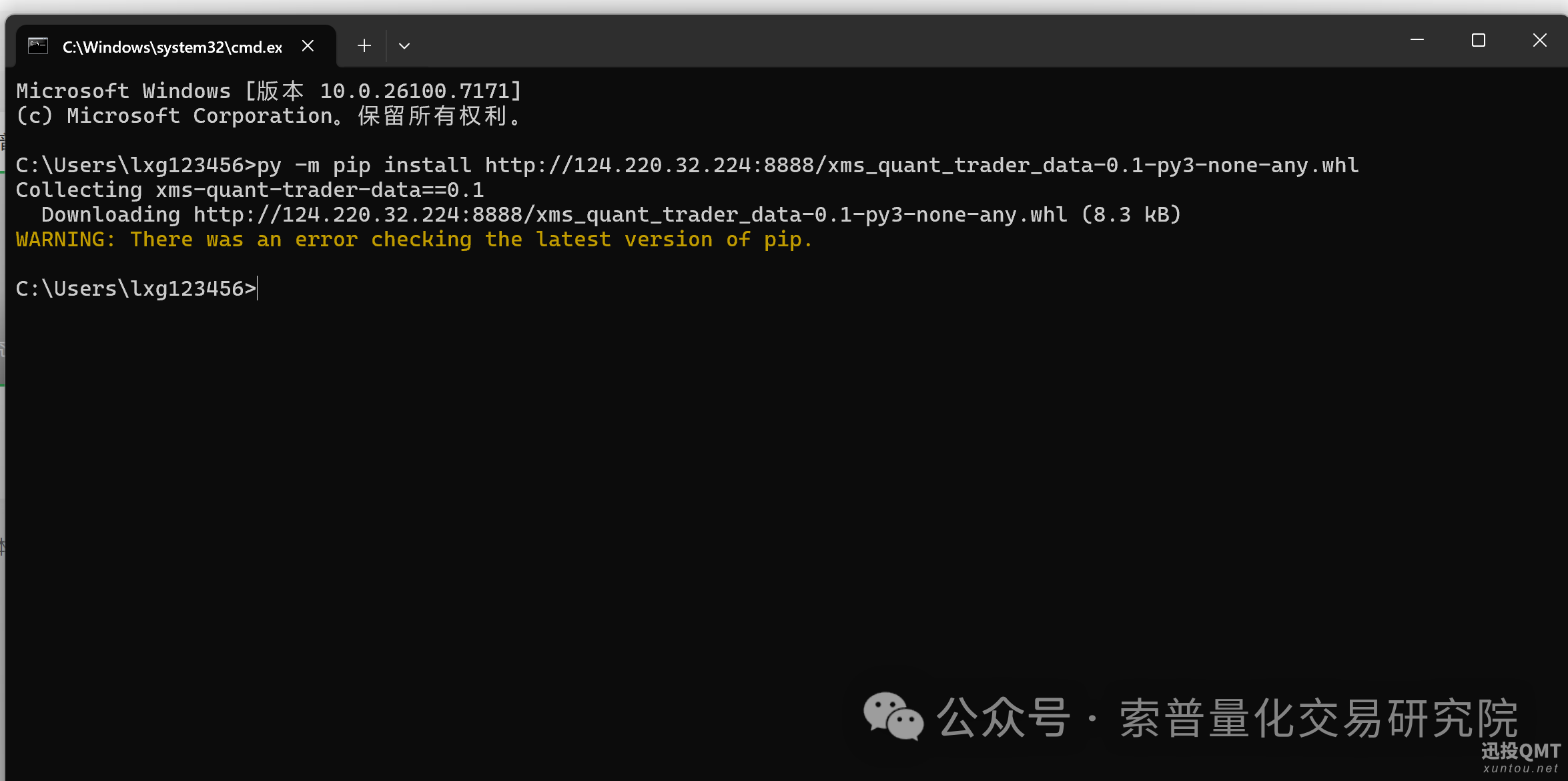
Task: Close the cmd.exe tab
Action: (x=308, y=46)
